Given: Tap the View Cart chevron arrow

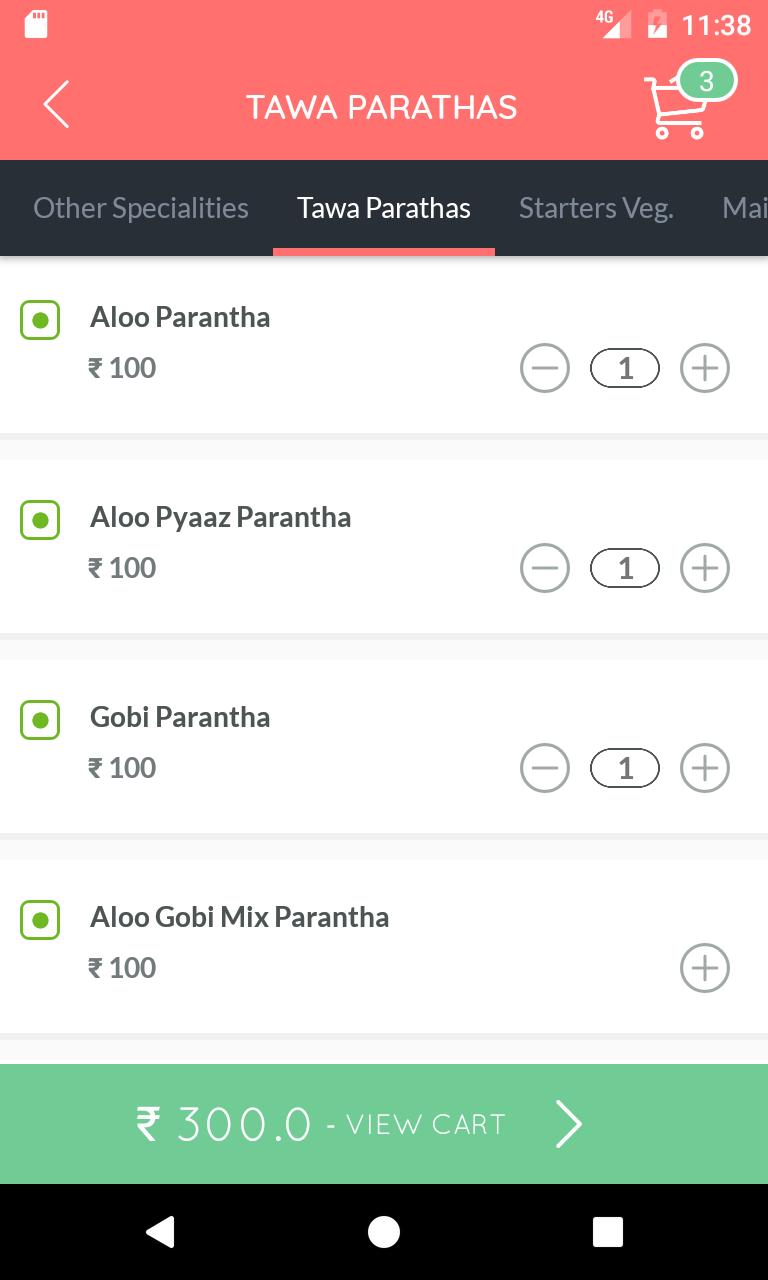Looking at the screenshot, I should pyautogui.click(x=568, y=1124).
